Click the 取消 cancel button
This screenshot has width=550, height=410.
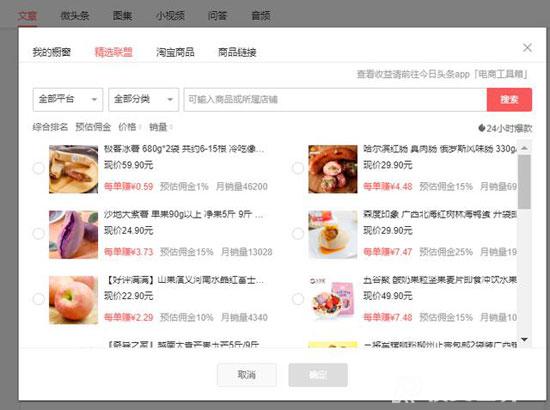(247, 375)
